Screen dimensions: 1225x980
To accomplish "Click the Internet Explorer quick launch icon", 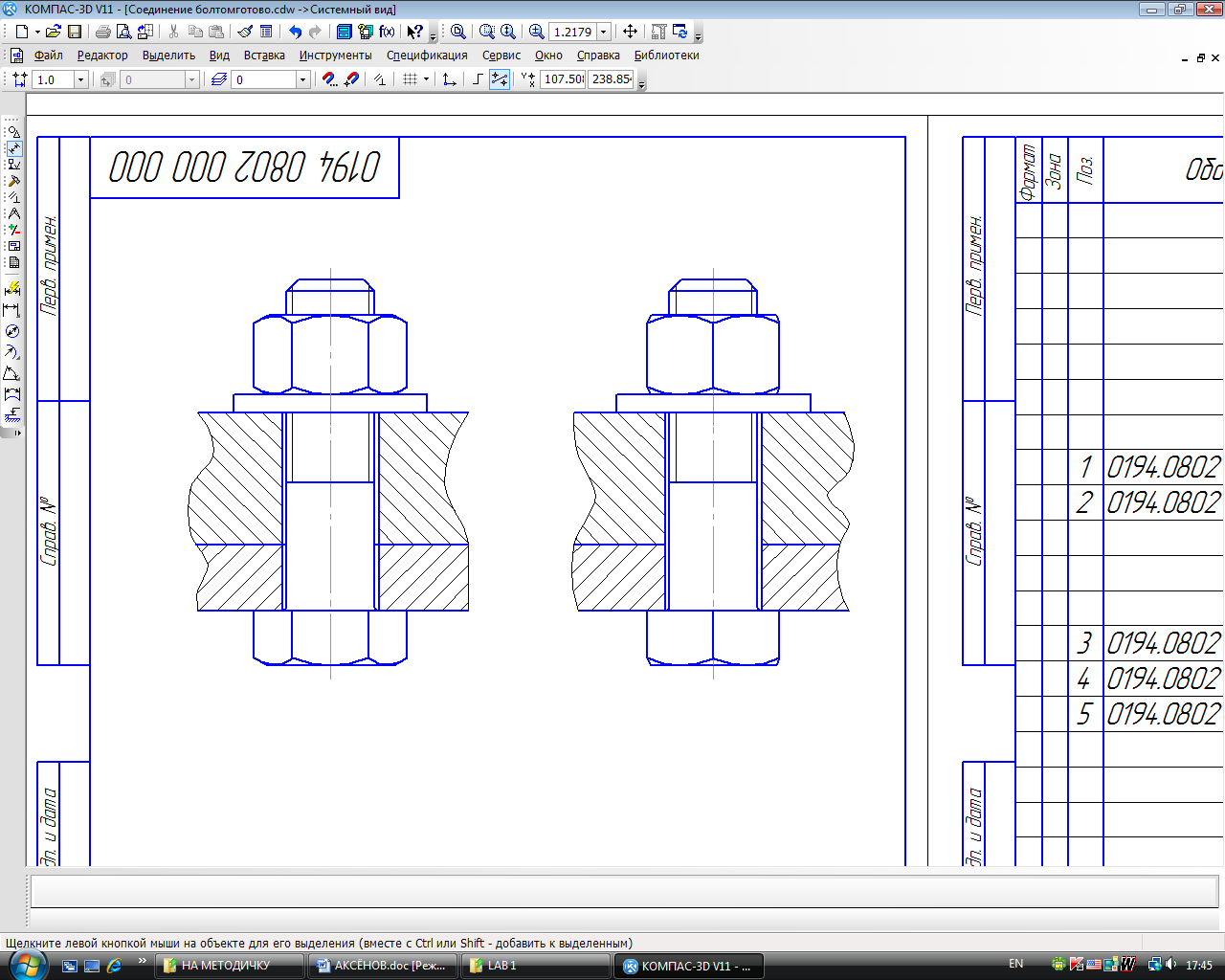I will (x=115, y=966).
